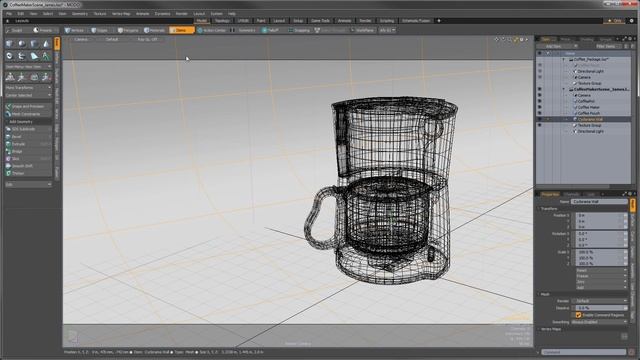Open the Add Item dropdown

coord(557,46)
